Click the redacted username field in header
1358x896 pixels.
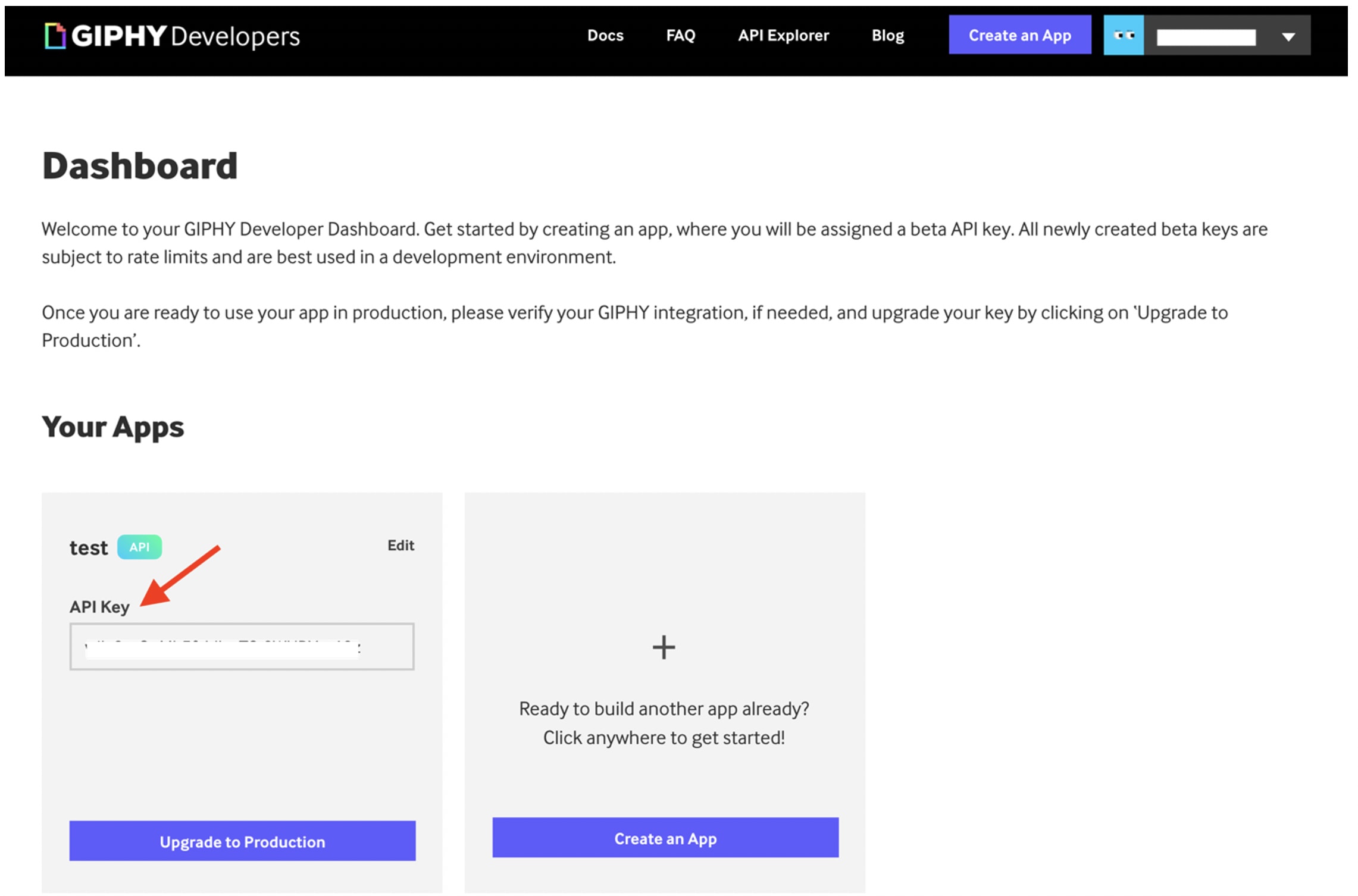tap(1206, 37)
